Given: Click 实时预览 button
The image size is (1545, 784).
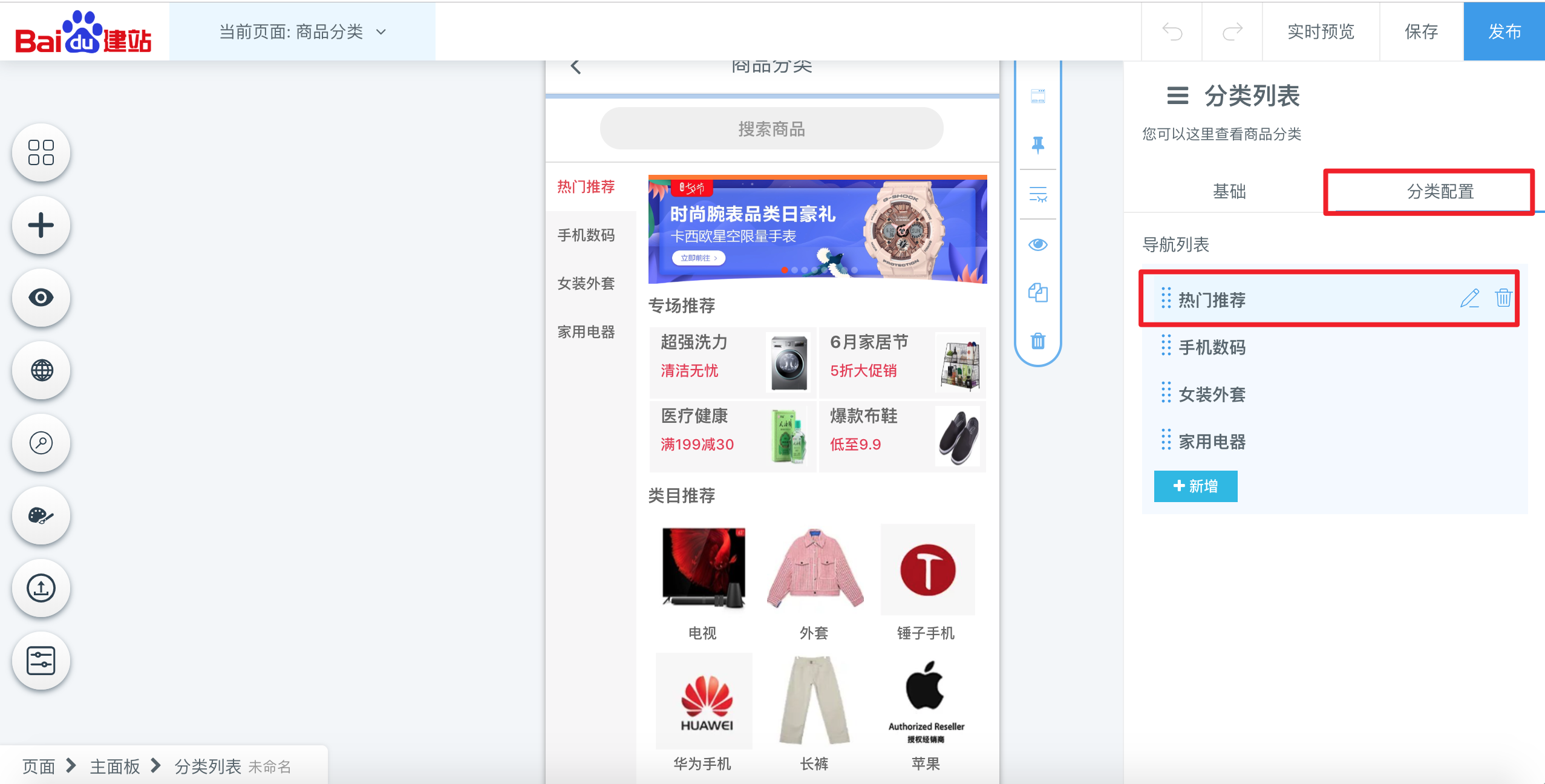Looking at the screenshot, I should tap(1321, 31).
